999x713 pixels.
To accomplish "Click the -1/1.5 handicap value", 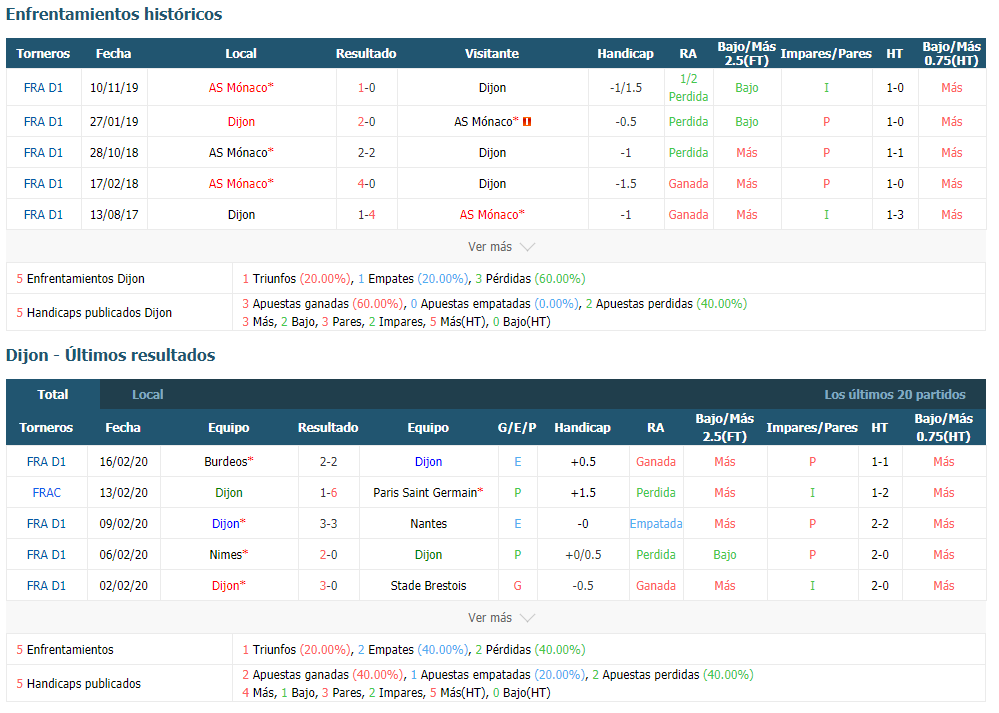I will [x=626, y=88].
